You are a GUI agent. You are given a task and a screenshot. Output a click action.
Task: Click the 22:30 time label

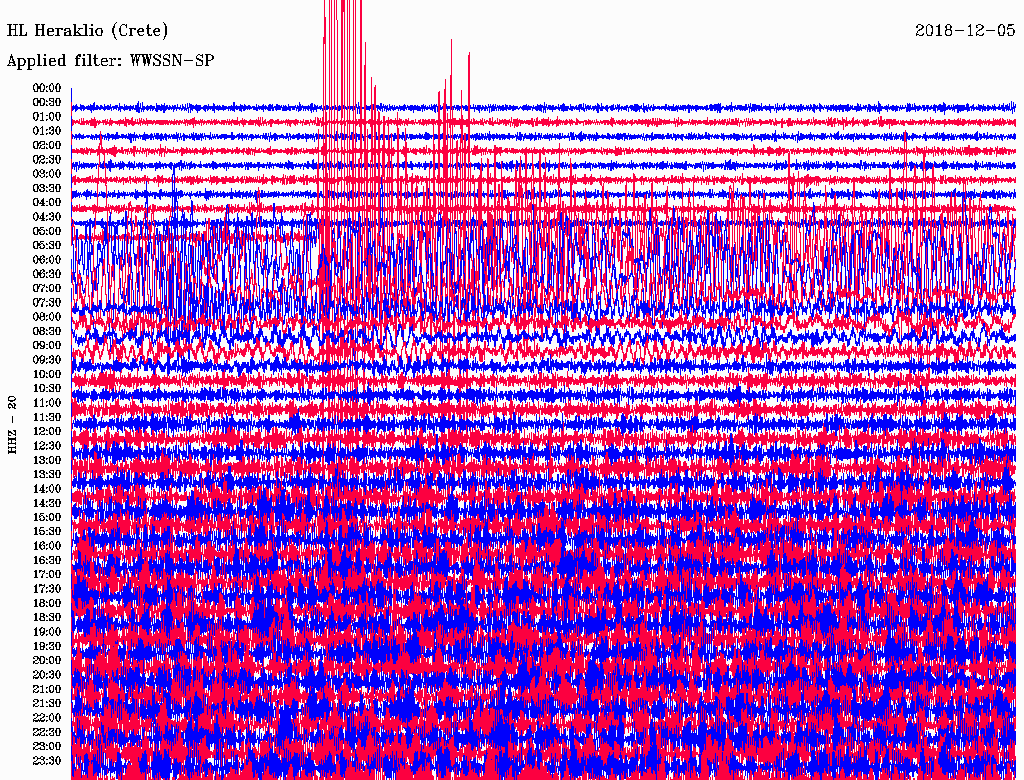47,732
